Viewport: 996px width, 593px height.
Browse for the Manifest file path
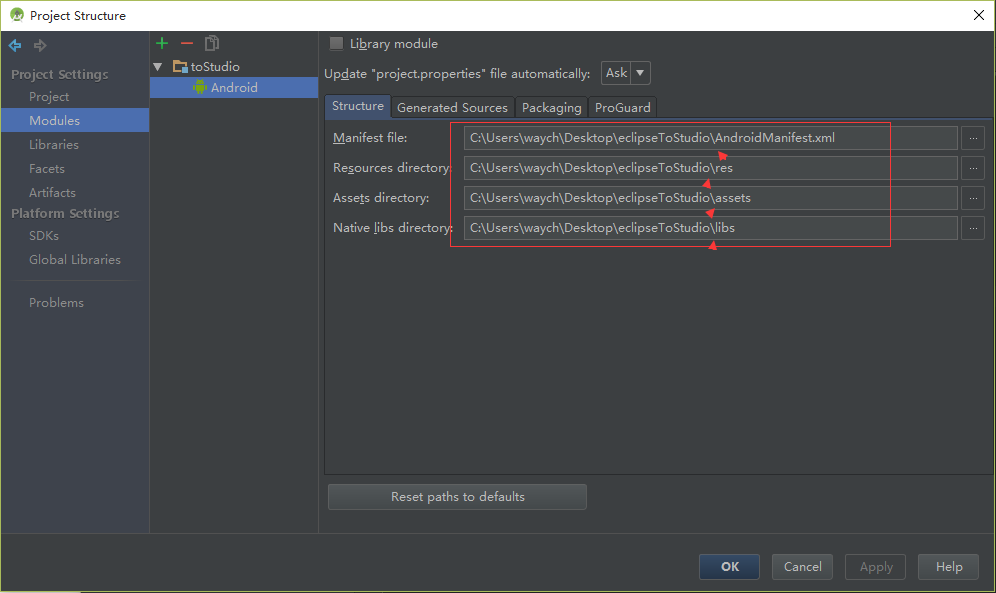[972, 138]
